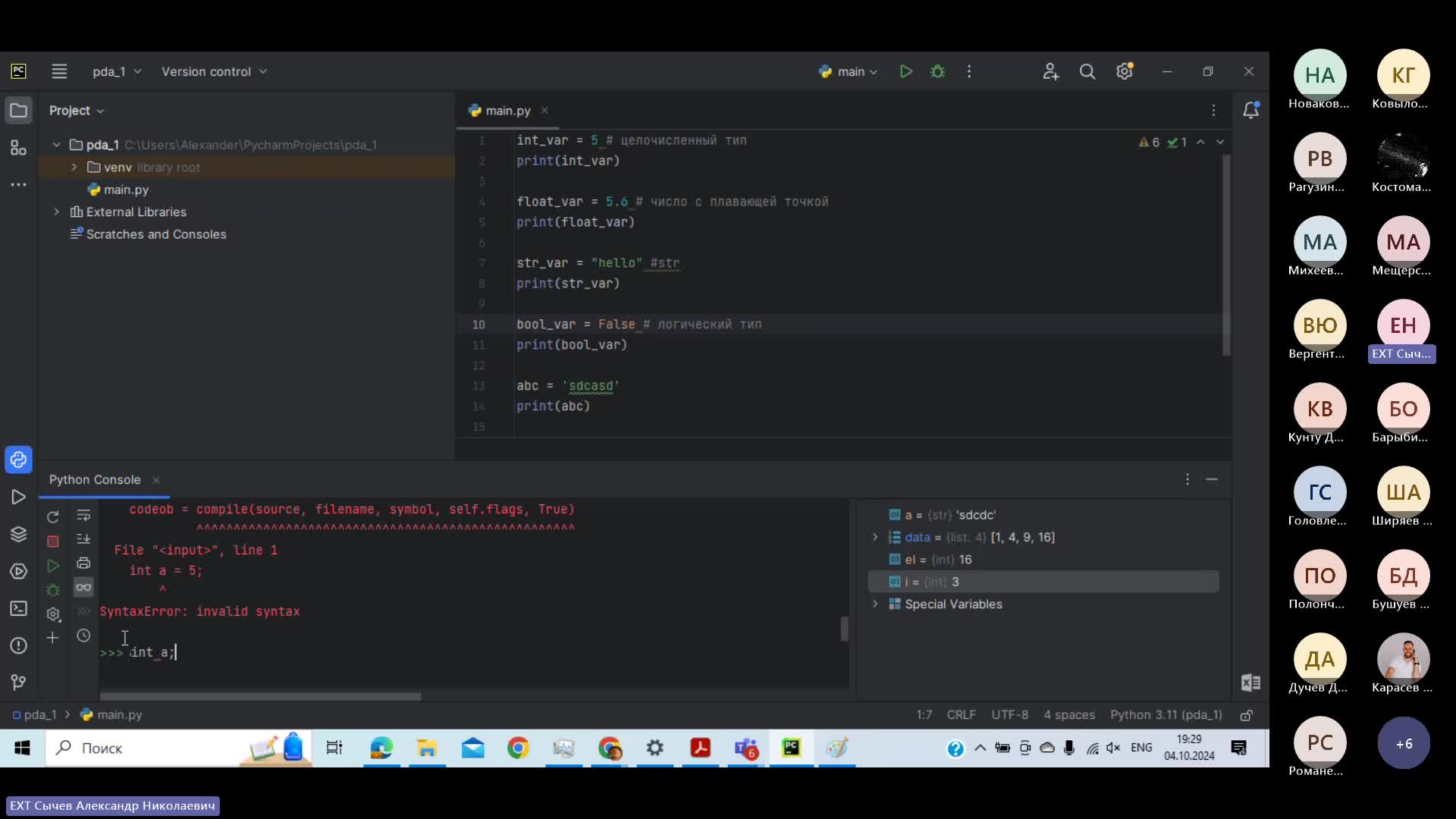Open Python Packages tool window
The image size is (1456, 819).
18,534
